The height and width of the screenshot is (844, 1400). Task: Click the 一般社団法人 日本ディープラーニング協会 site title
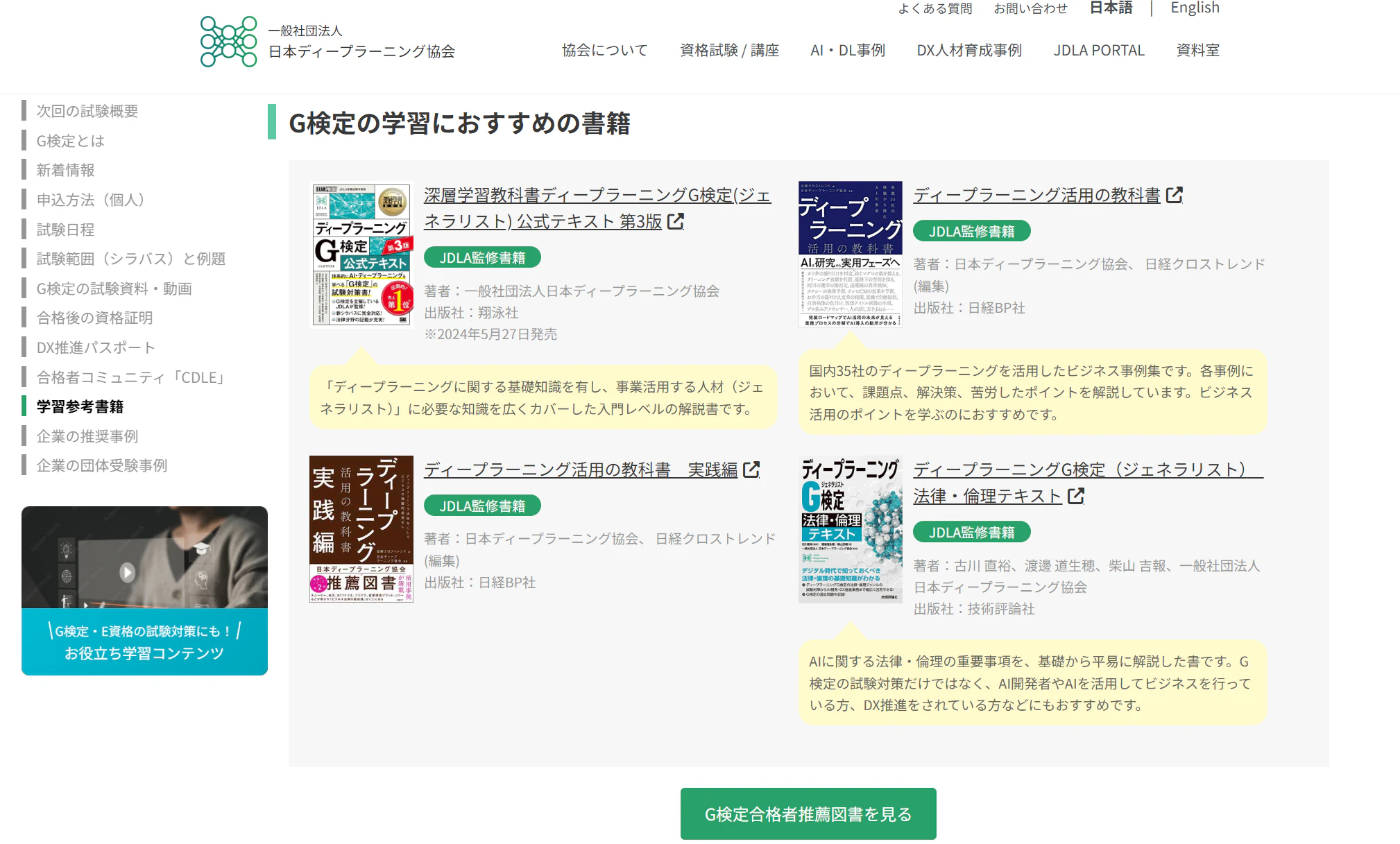[361, 42]
